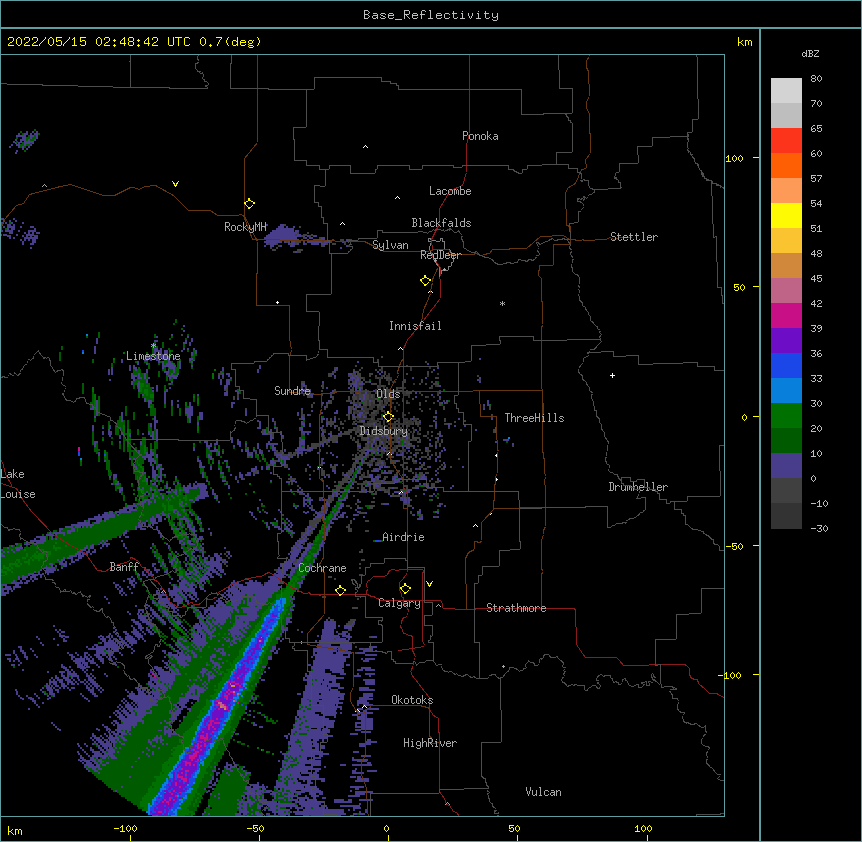This screenshot has height=842, width=862.
Task: Click the Limestone label
Action: click(153, 356)
